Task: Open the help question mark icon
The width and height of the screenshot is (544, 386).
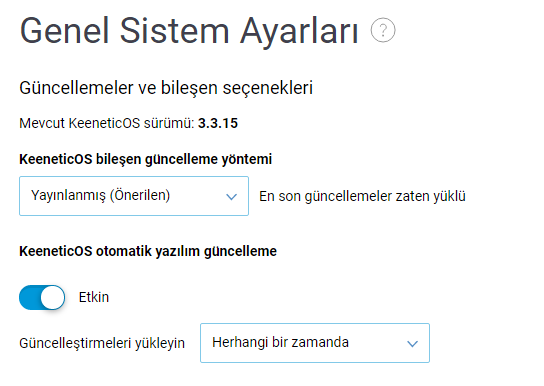Action: pos(383,31)
